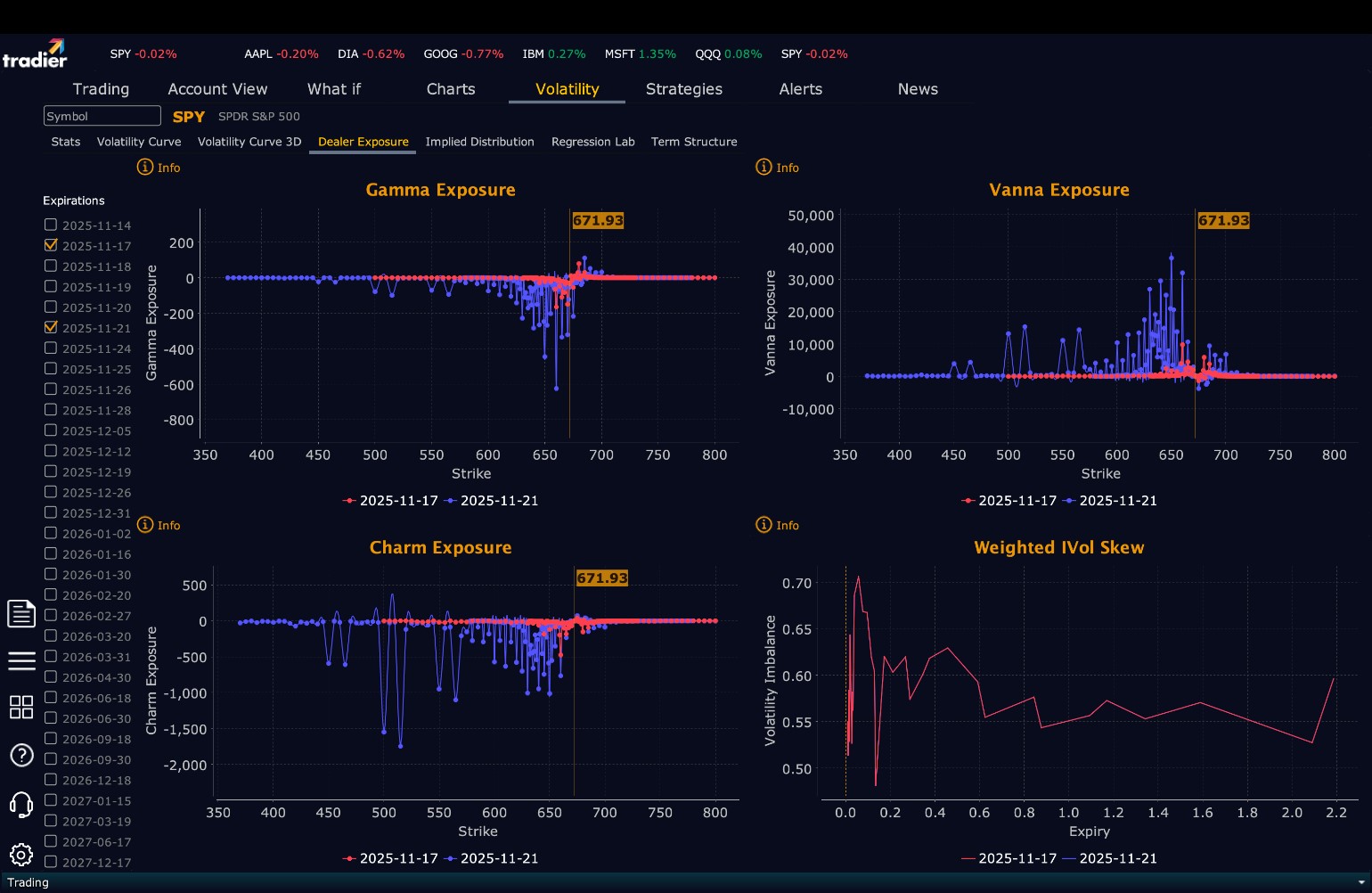Image resolution: width=1372 pixels, height=893 pixels.
Task: Uncheck the 2025-11-17 expiration checkbox
Action: coord(51,245)
